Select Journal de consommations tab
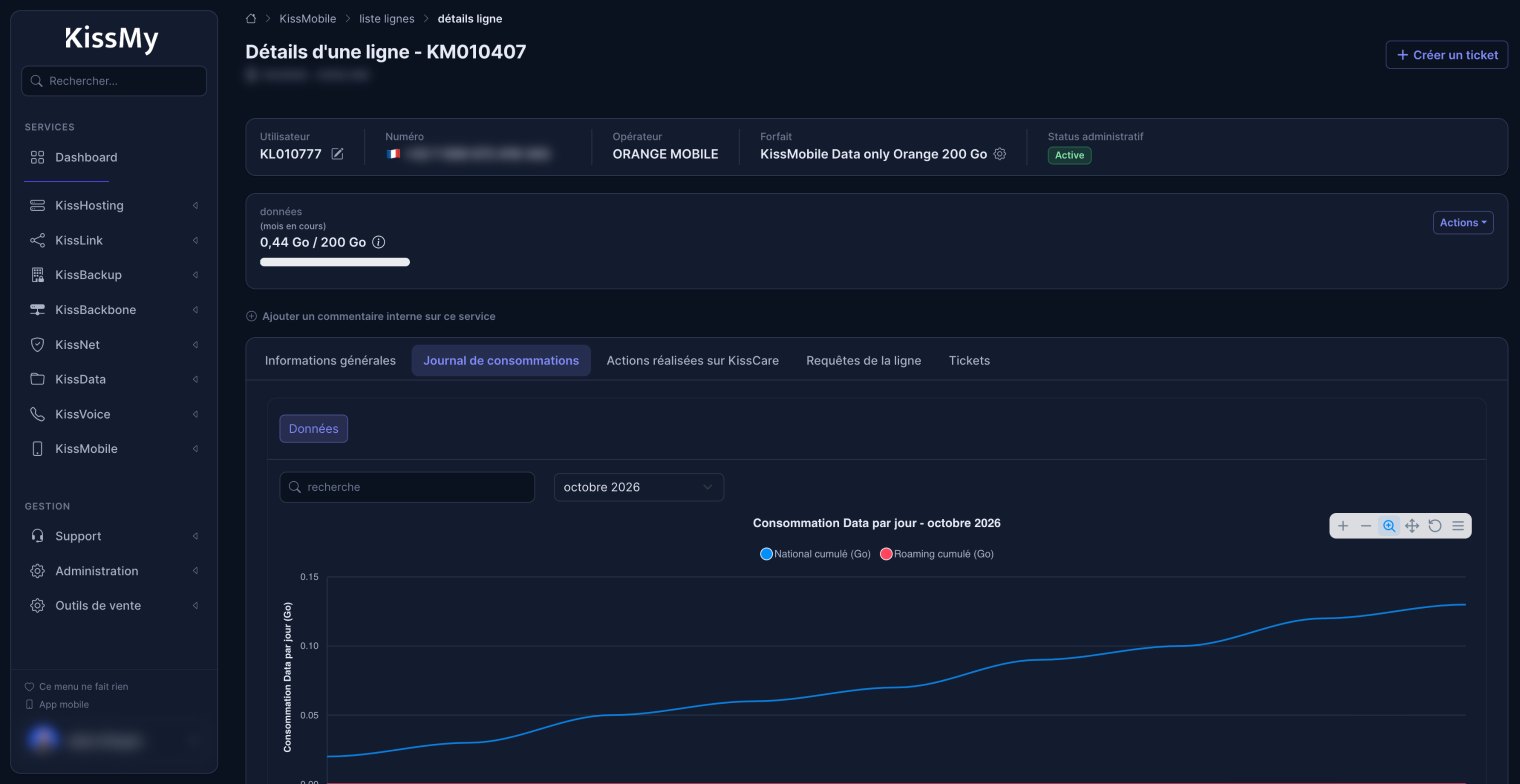Image resolution: width=1520 pixels, height=784 pixels. coord(501,360)
